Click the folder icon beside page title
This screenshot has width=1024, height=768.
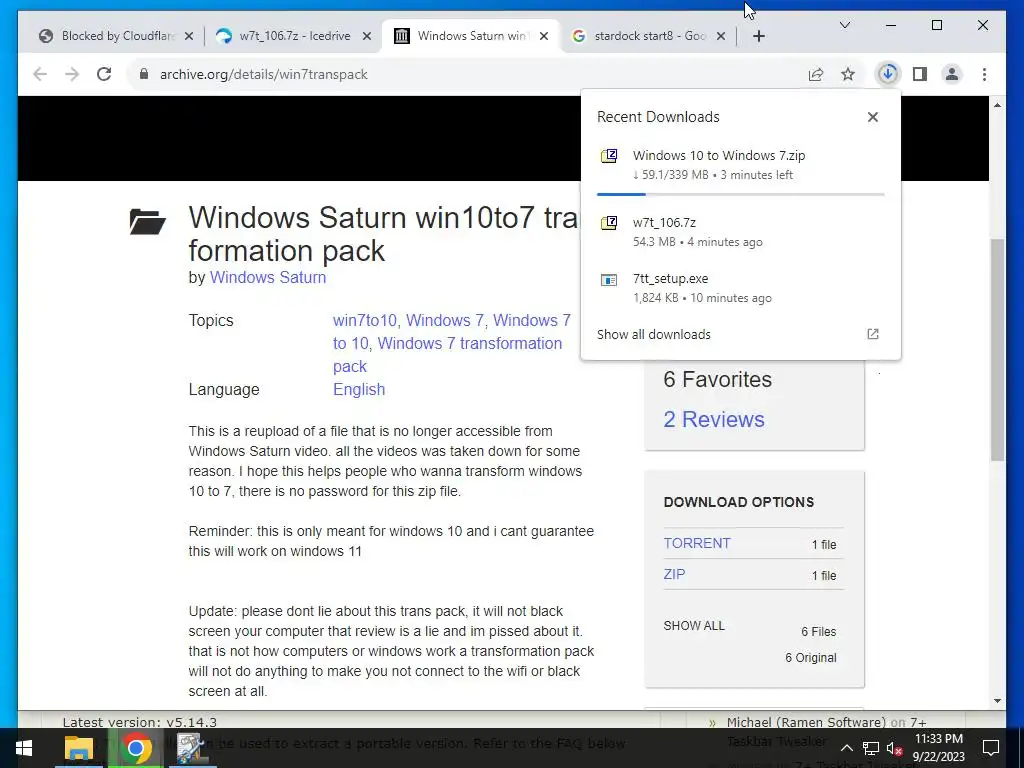tap(147, 221)
